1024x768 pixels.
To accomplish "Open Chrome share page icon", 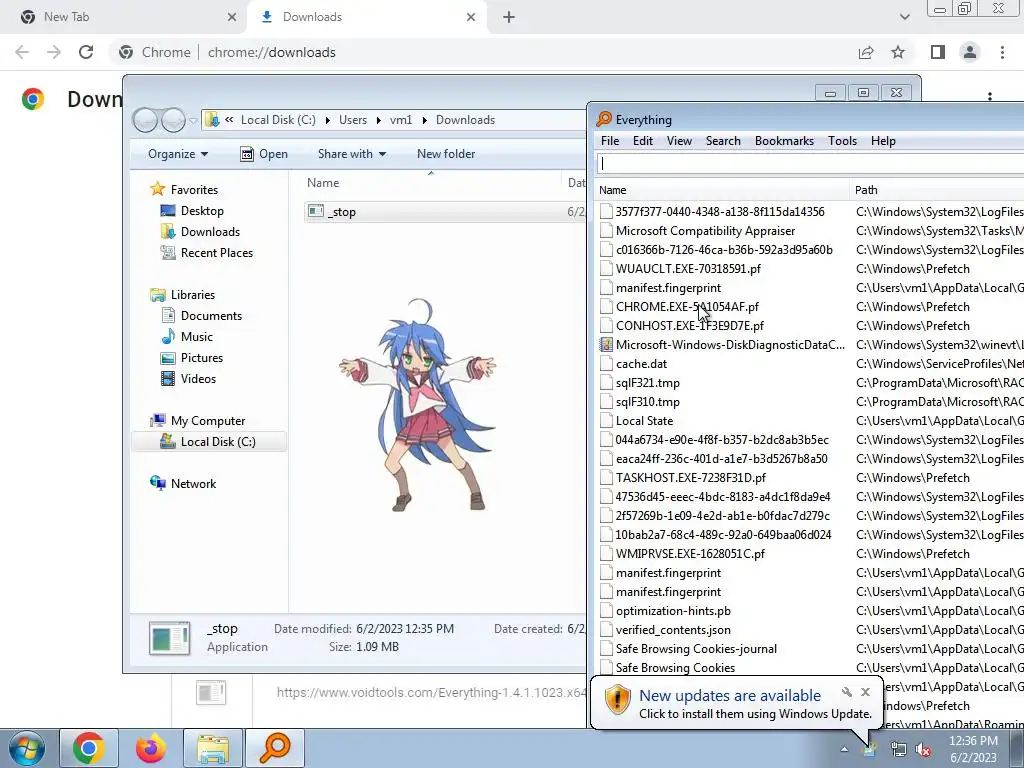I will (866, 52).
